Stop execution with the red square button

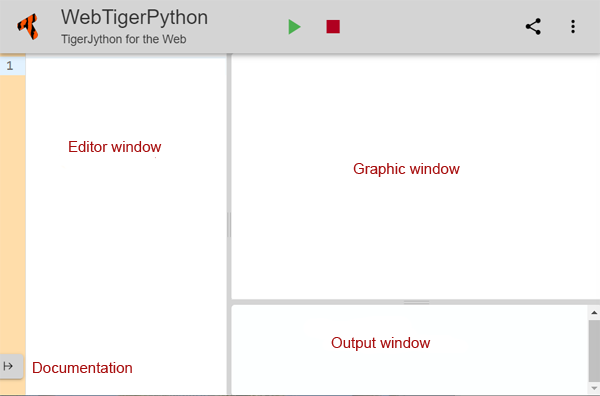(x=333, y=27)
